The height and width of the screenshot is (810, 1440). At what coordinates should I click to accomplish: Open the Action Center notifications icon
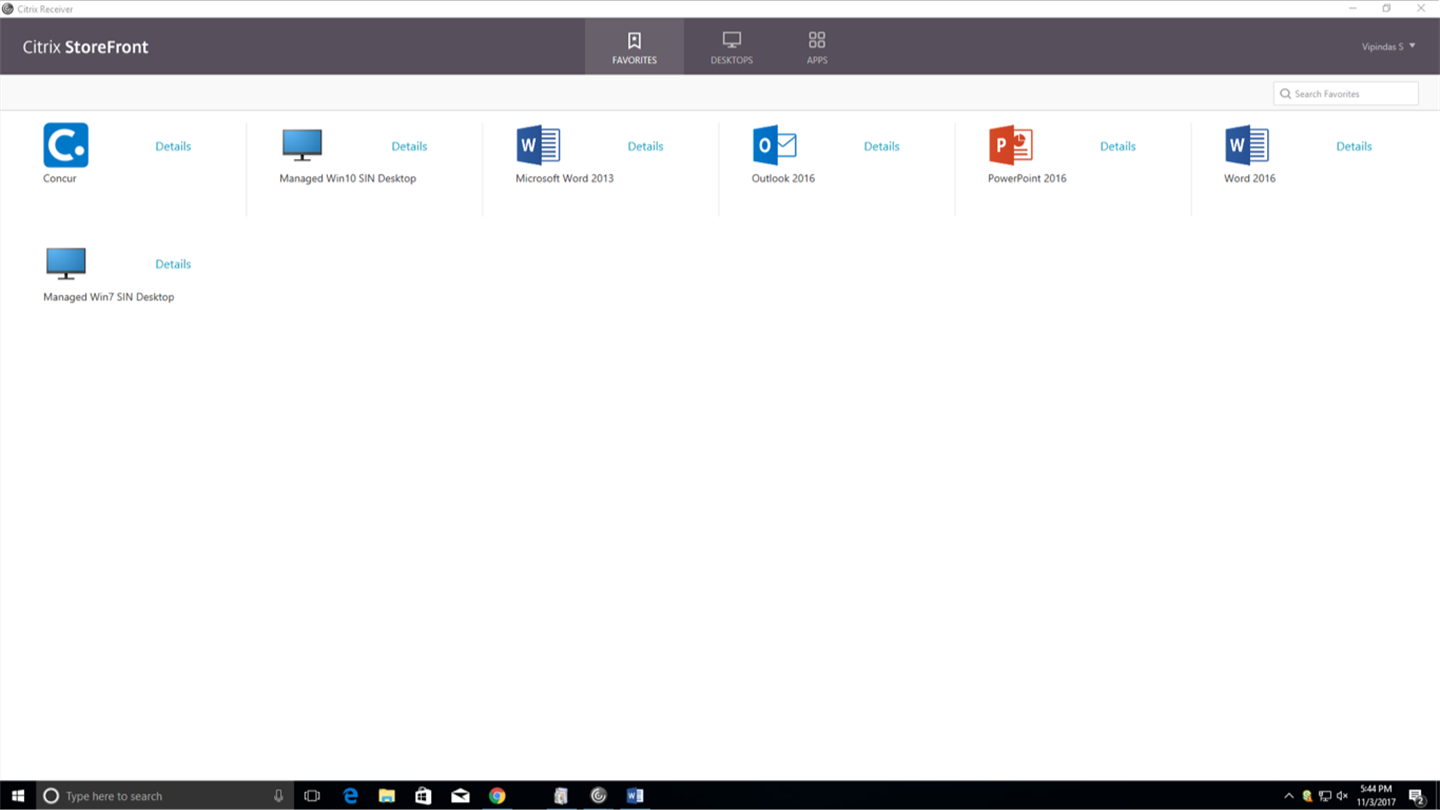(x=1417, y=796)
